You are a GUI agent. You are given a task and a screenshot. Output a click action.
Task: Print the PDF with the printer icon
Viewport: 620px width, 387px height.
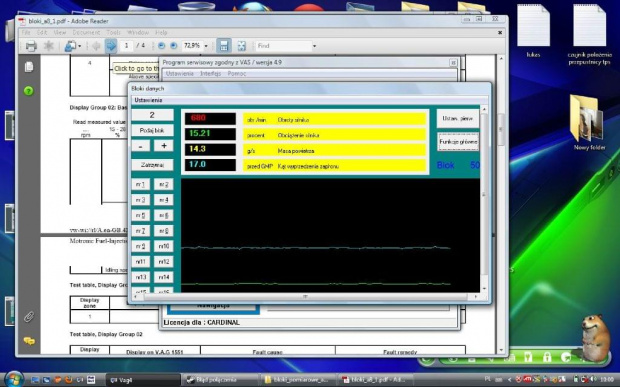click(31, 46)
